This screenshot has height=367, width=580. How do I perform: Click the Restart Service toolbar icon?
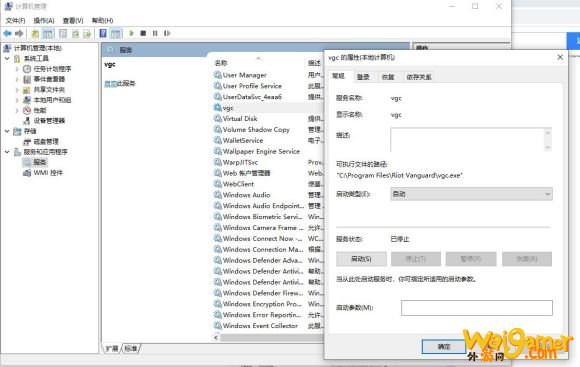point(167,33)
